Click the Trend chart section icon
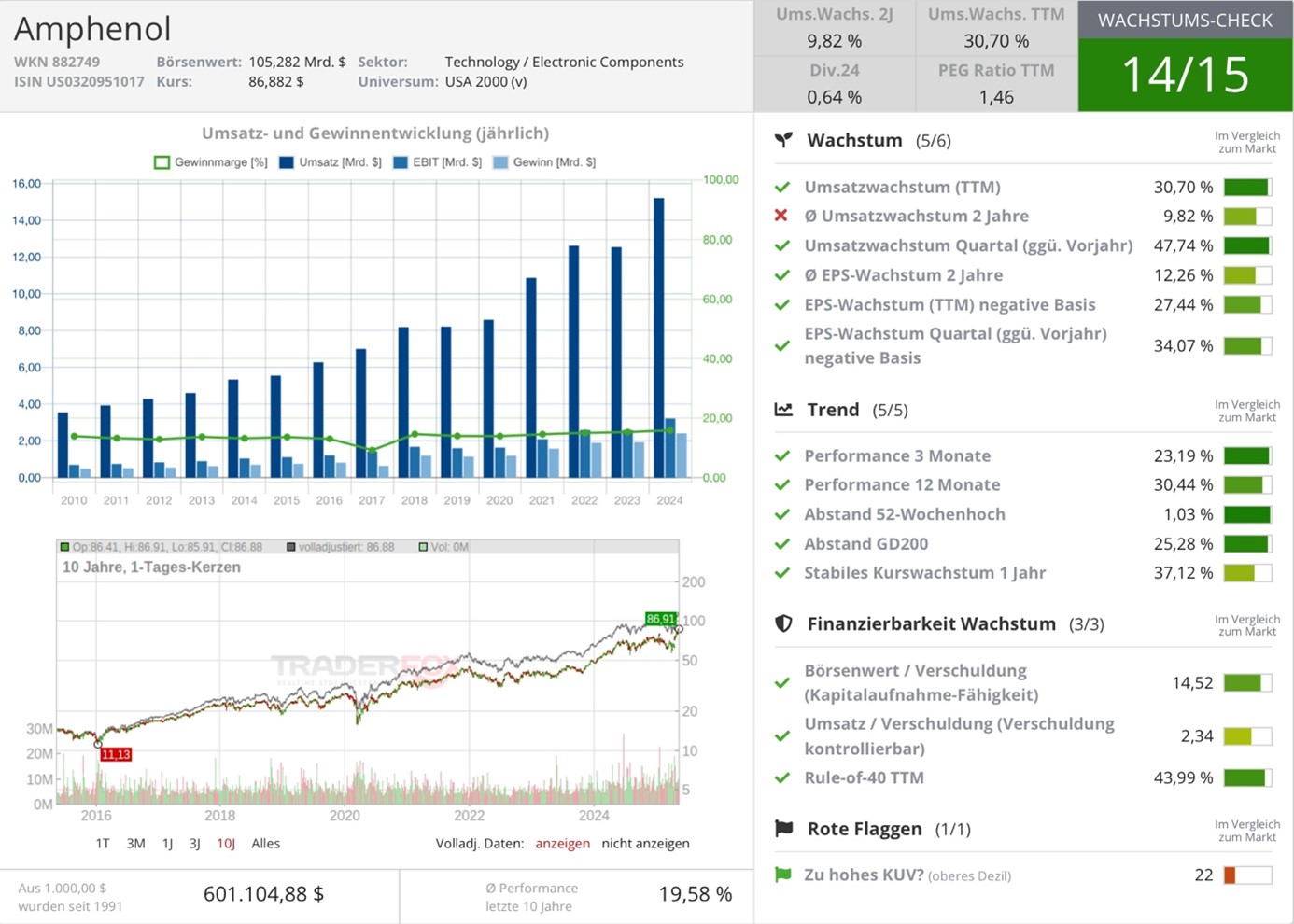 click(783, 409)
